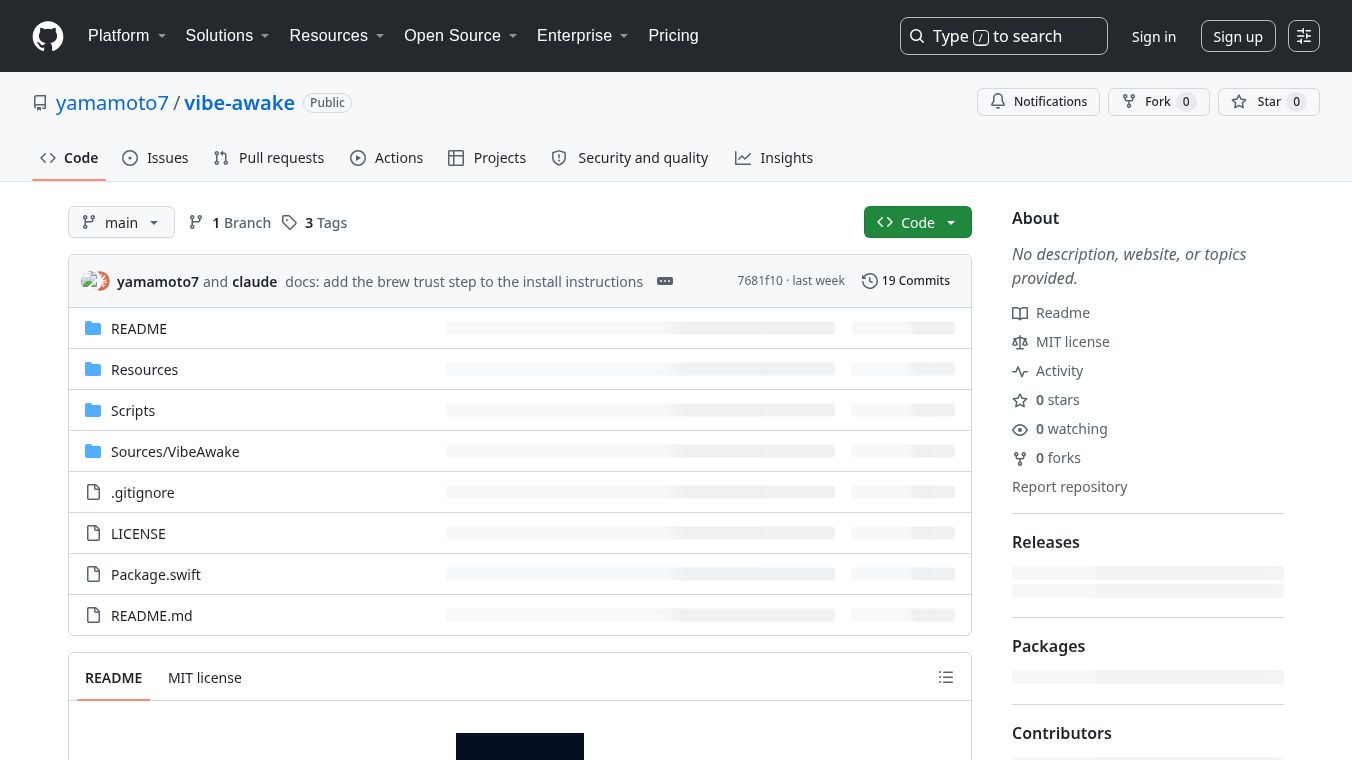The image size is (1352, 760).
Task: Open the main branch selector dropdown
Action: [x=121, y=222]
